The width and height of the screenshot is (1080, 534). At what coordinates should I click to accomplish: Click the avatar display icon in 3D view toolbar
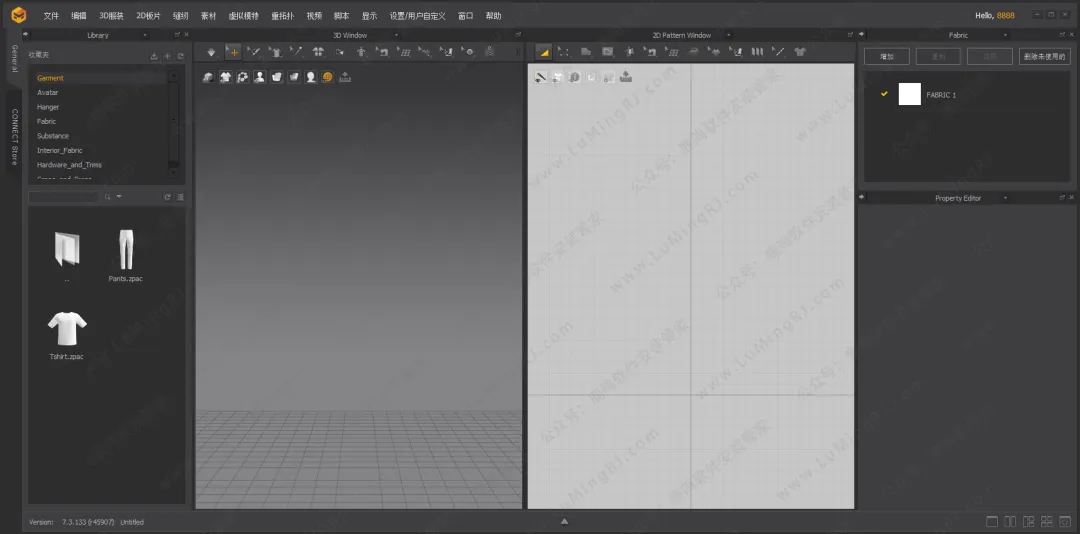tap(259, 77)
